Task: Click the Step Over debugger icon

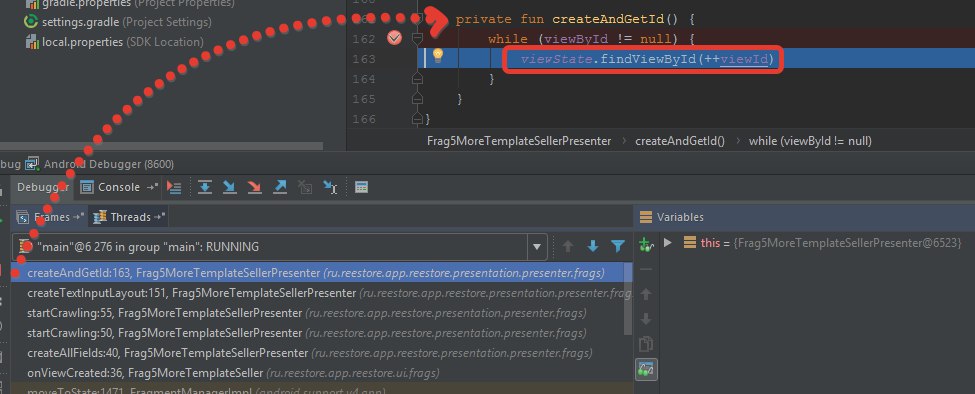Action: click(x=205, y=187)
